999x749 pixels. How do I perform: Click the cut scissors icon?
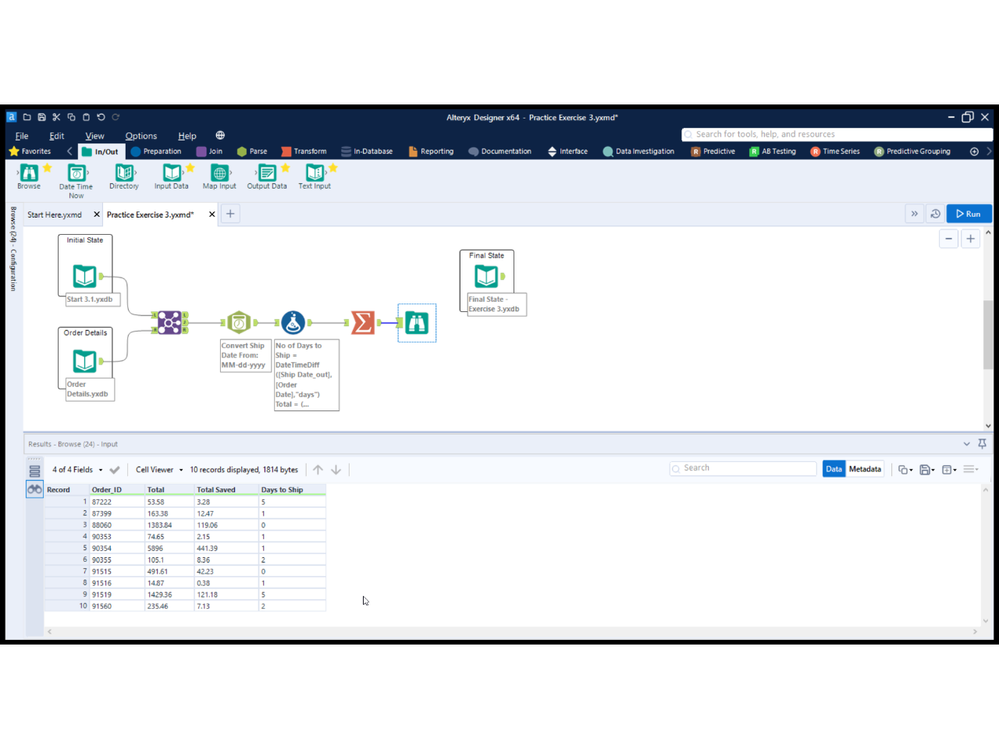[56, 117]
